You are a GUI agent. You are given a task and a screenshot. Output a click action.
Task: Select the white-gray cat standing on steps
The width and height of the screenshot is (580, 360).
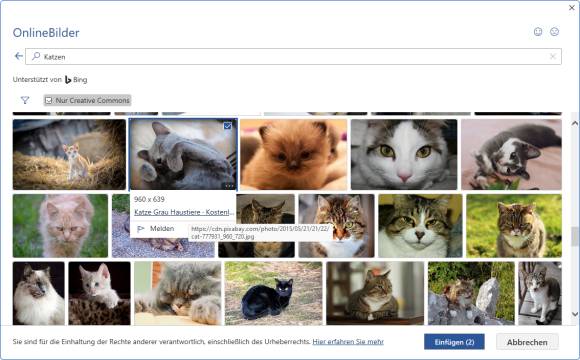point(540,293)
